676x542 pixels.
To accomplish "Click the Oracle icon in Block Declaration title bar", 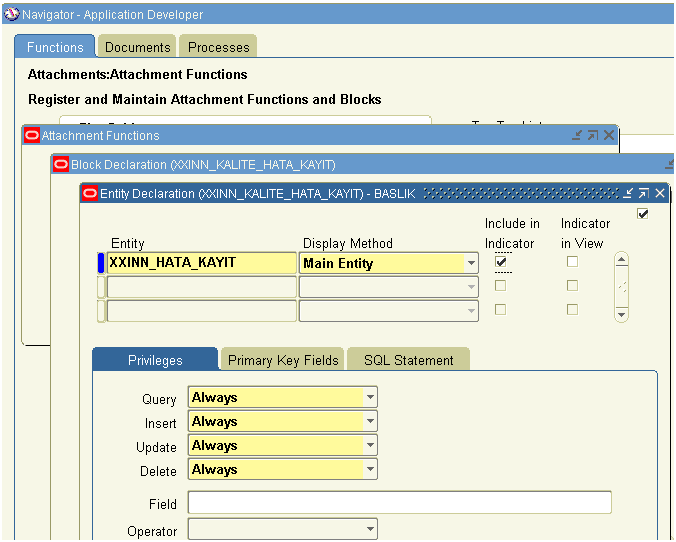I will pos(60,164).
